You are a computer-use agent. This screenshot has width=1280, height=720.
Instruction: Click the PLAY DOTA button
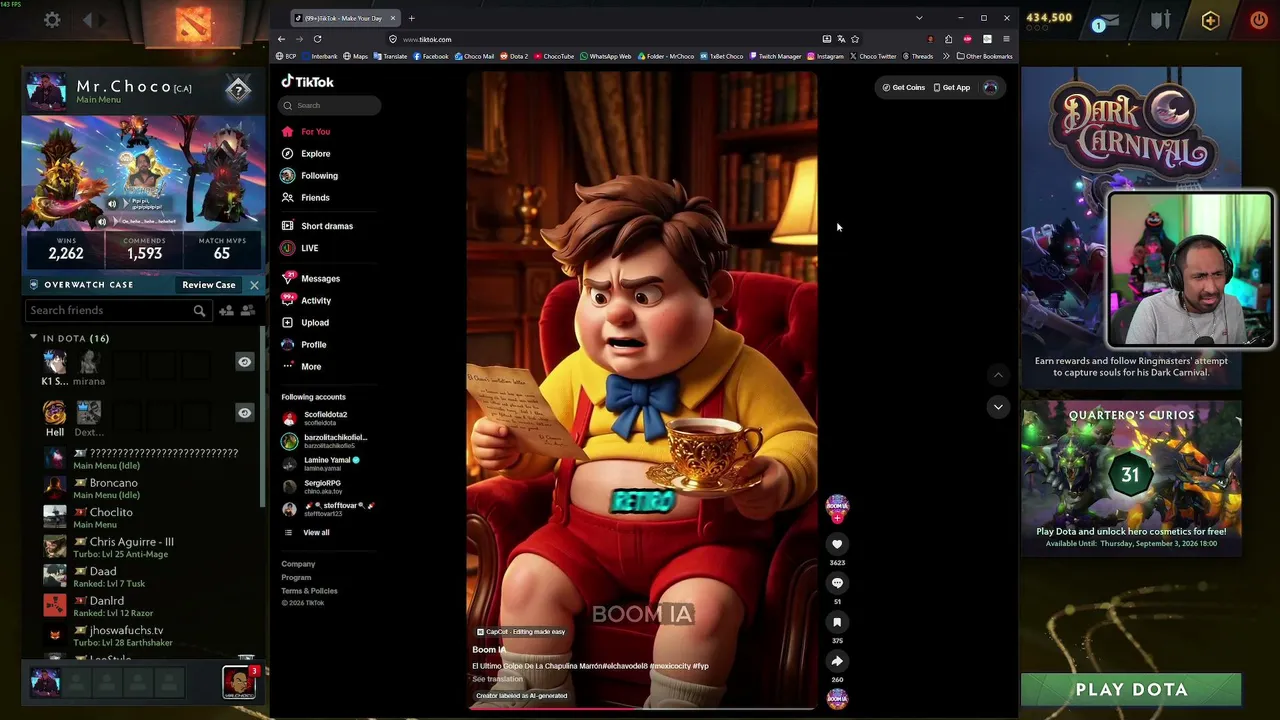(1131, 689)
